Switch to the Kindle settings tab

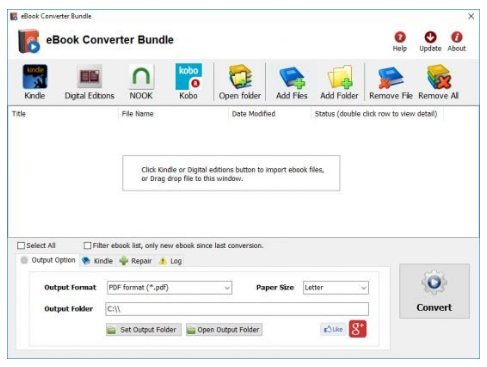coord(98,261)
